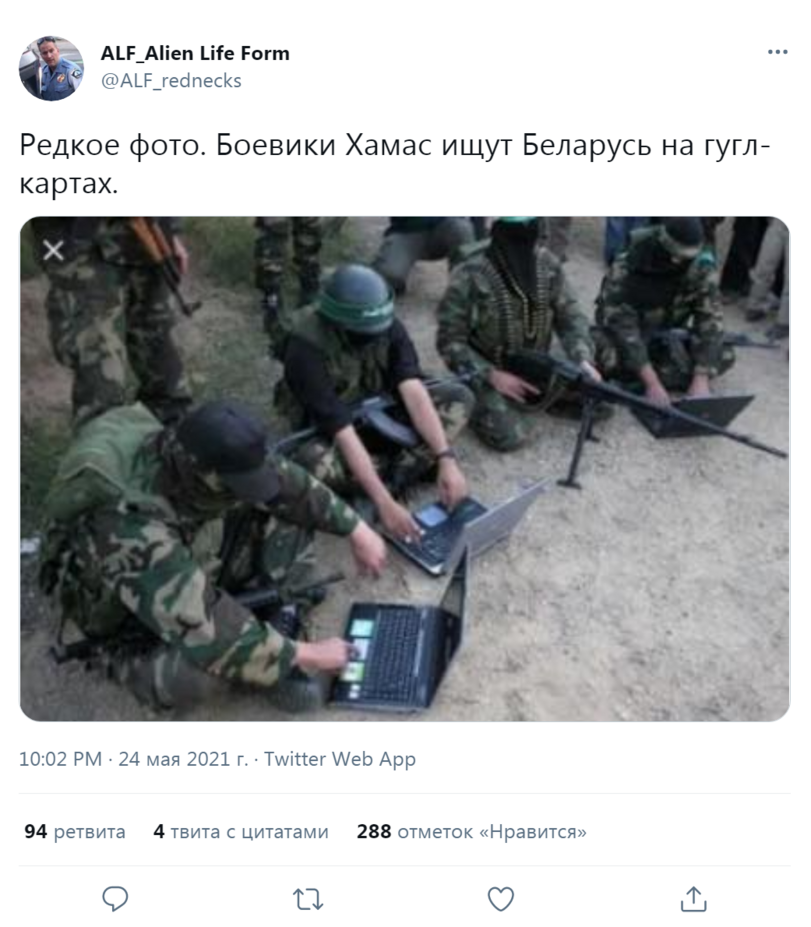Visit the @ALF_rednecks handle

171,80
